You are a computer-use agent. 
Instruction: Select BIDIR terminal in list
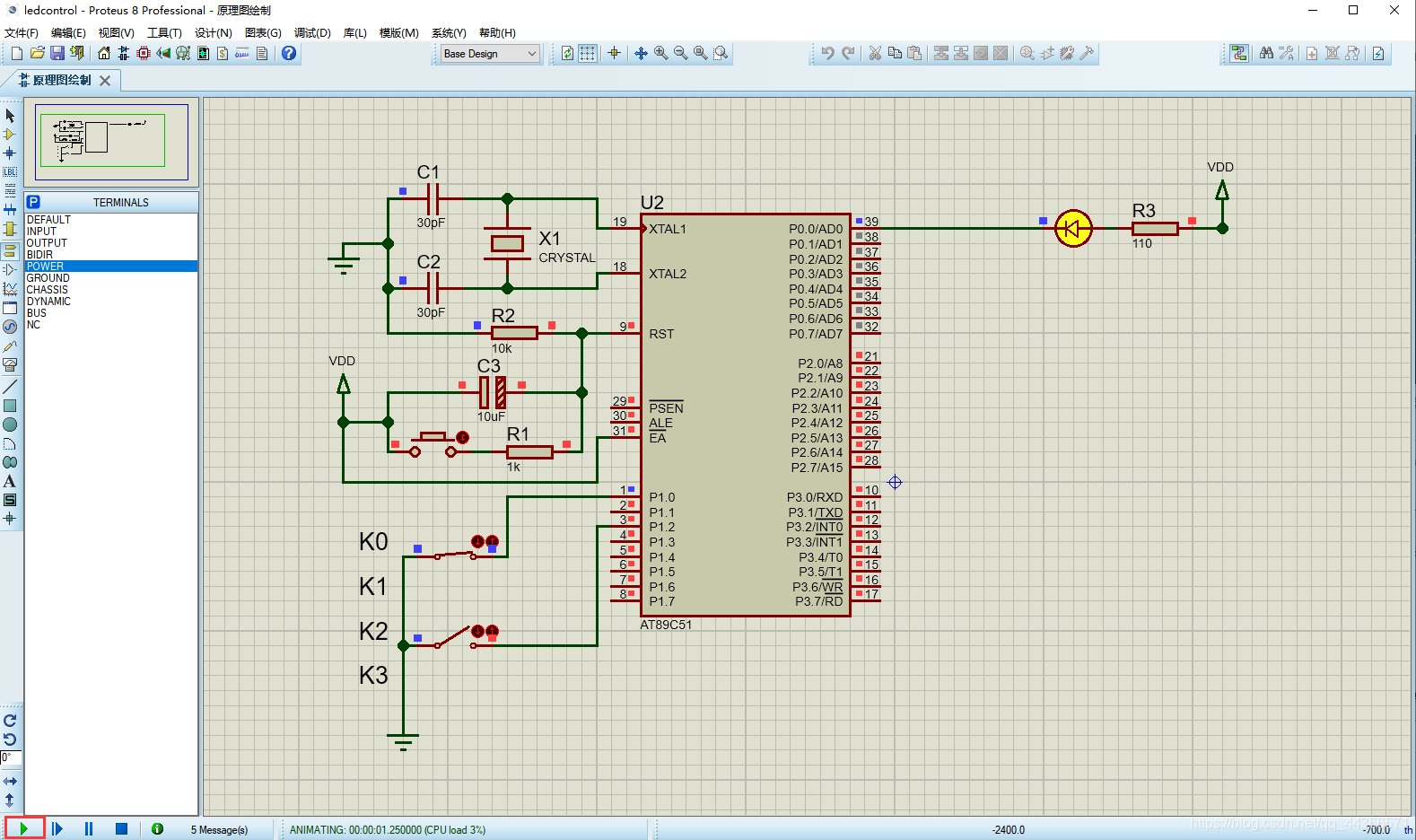111,255
